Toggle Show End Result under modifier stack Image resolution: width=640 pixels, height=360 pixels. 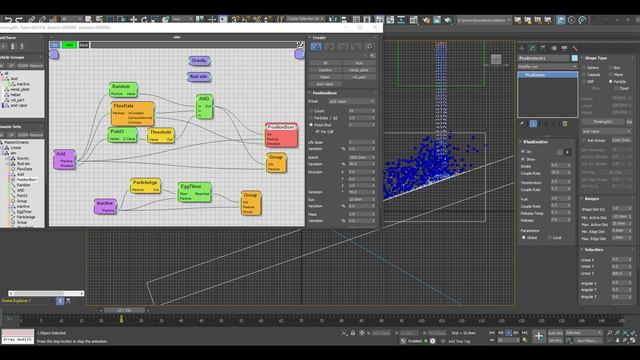point(533,123)
